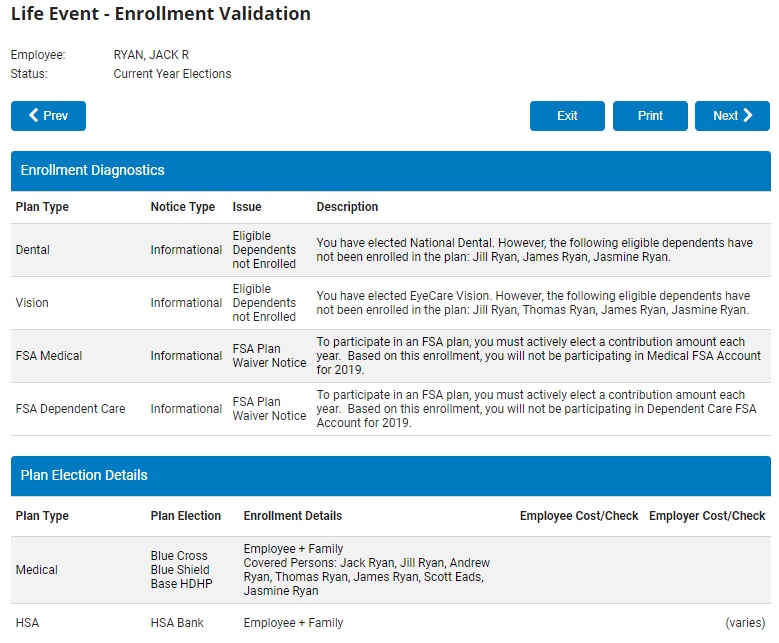
Task: Click the right chevron icon on Next
Action: (748, 116)
